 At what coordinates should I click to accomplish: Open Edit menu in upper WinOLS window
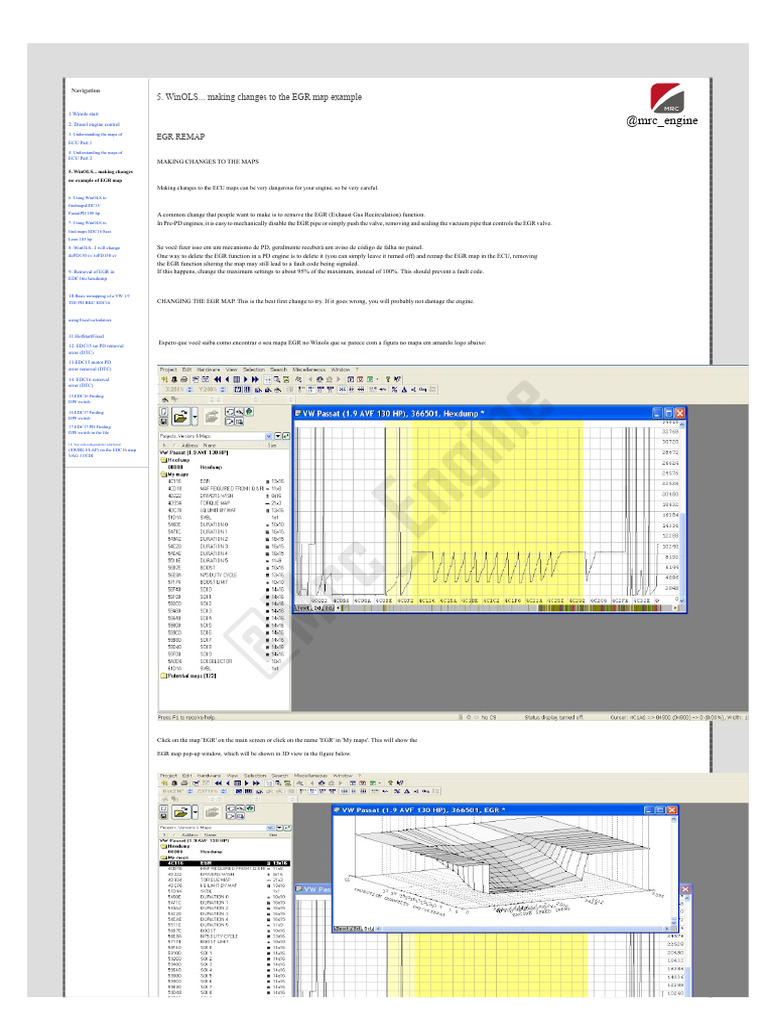coord(187,370)
